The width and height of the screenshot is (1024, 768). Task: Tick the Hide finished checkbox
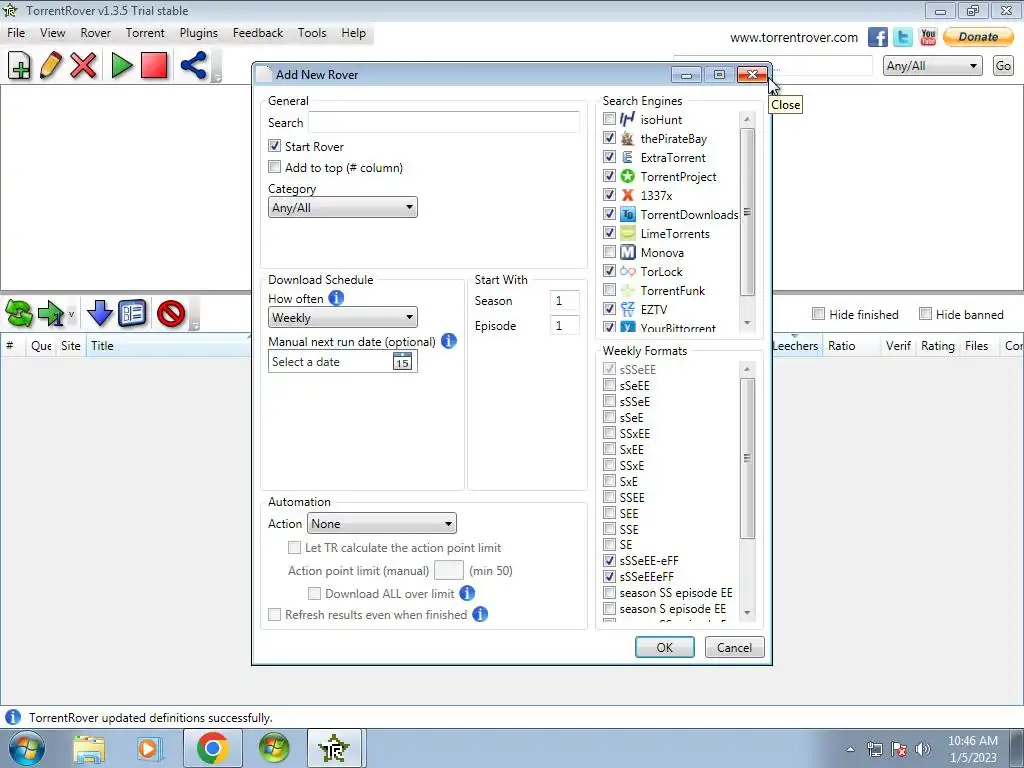[818, 314]
